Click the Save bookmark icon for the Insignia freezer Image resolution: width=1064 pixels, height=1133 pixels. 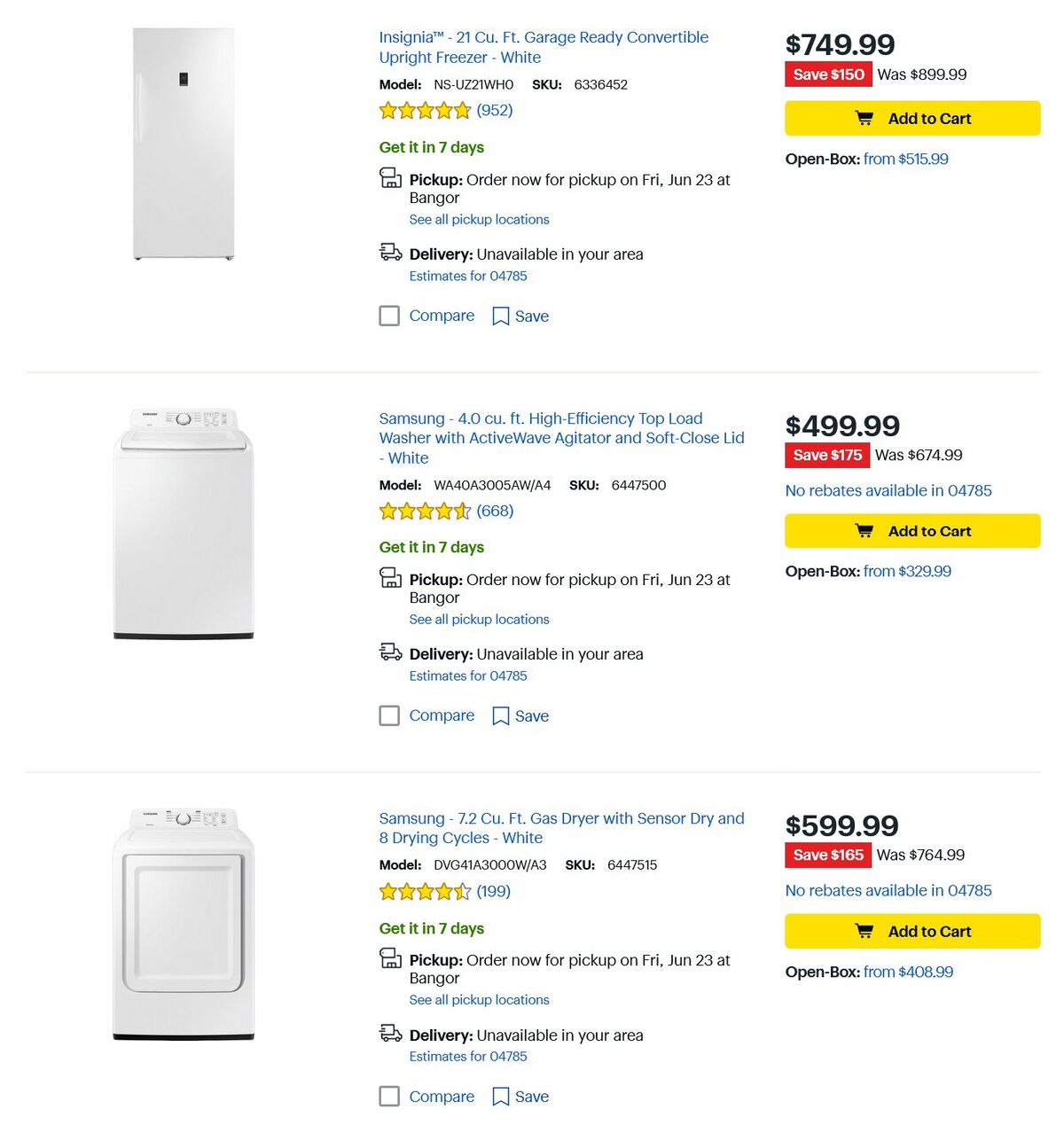coord(500,316)
